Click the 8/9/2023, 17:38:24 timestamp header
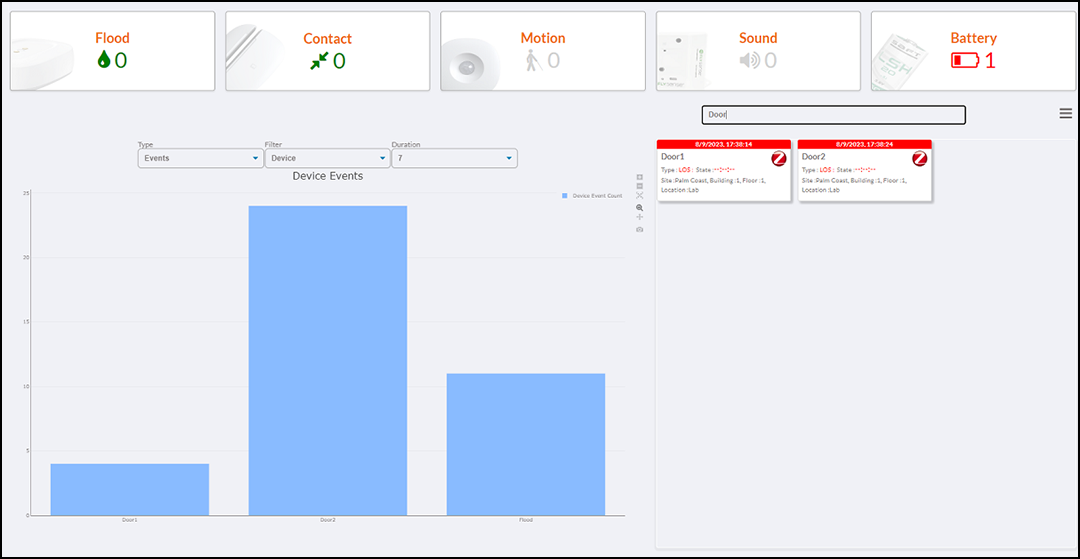This screenshot has width=1080, height=559. 865,145
